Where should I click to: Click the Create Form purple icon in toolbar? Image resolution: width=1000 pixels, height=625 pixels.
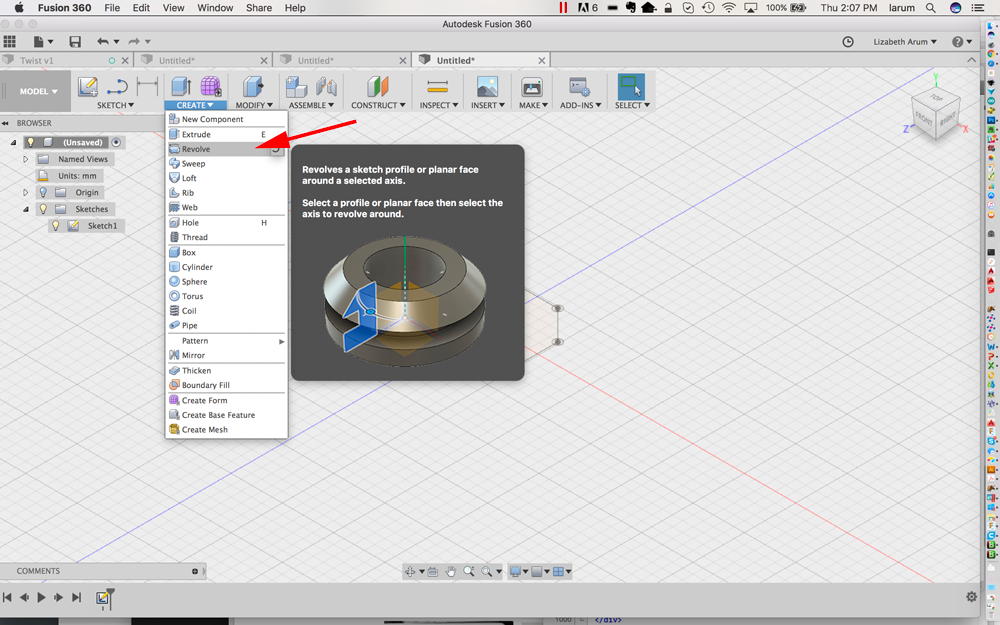[x=210, y=87]
